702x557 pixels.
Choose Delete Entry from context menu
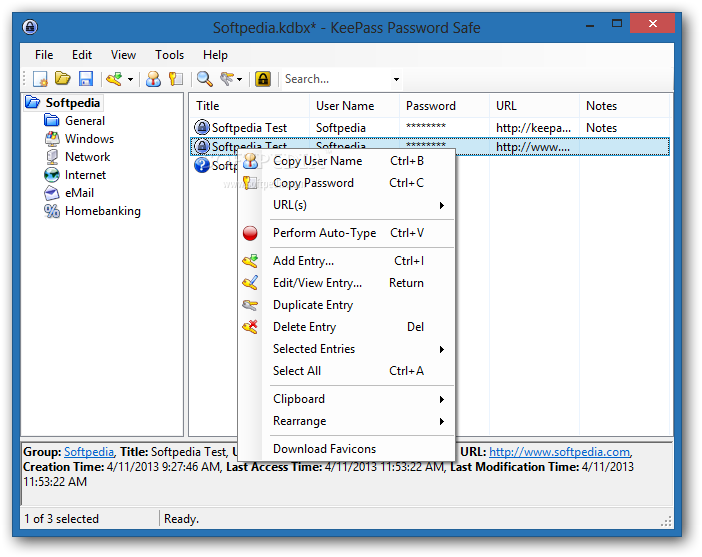point(348,327)
